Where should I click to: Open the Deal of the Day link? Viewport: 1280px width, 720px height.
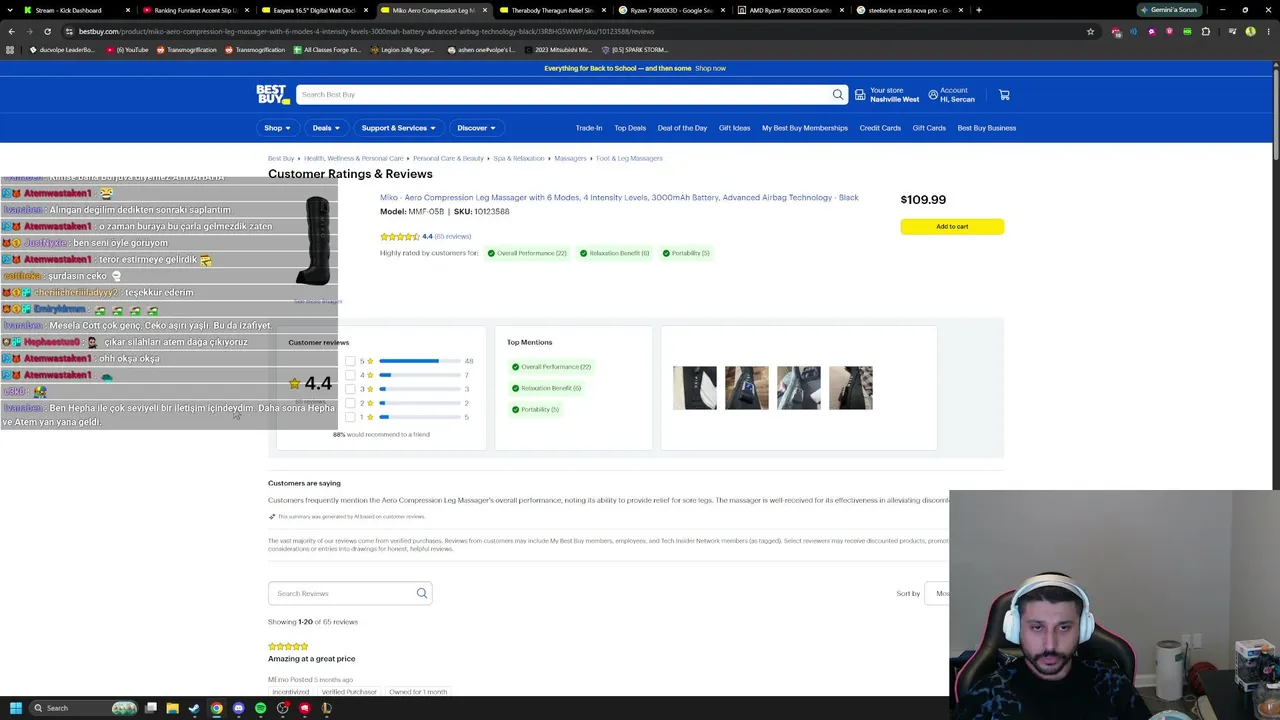[x=682, y=128]
